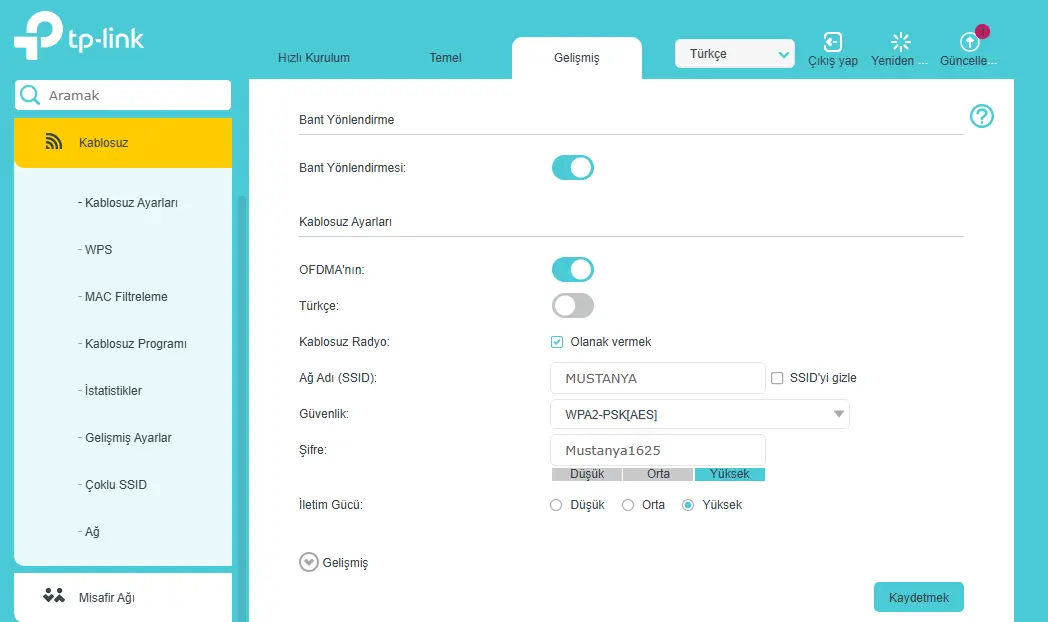This screenshot has width=1048, height=622.
Task: Click the Misafir Ağı people icon
Action: (54, 595)
